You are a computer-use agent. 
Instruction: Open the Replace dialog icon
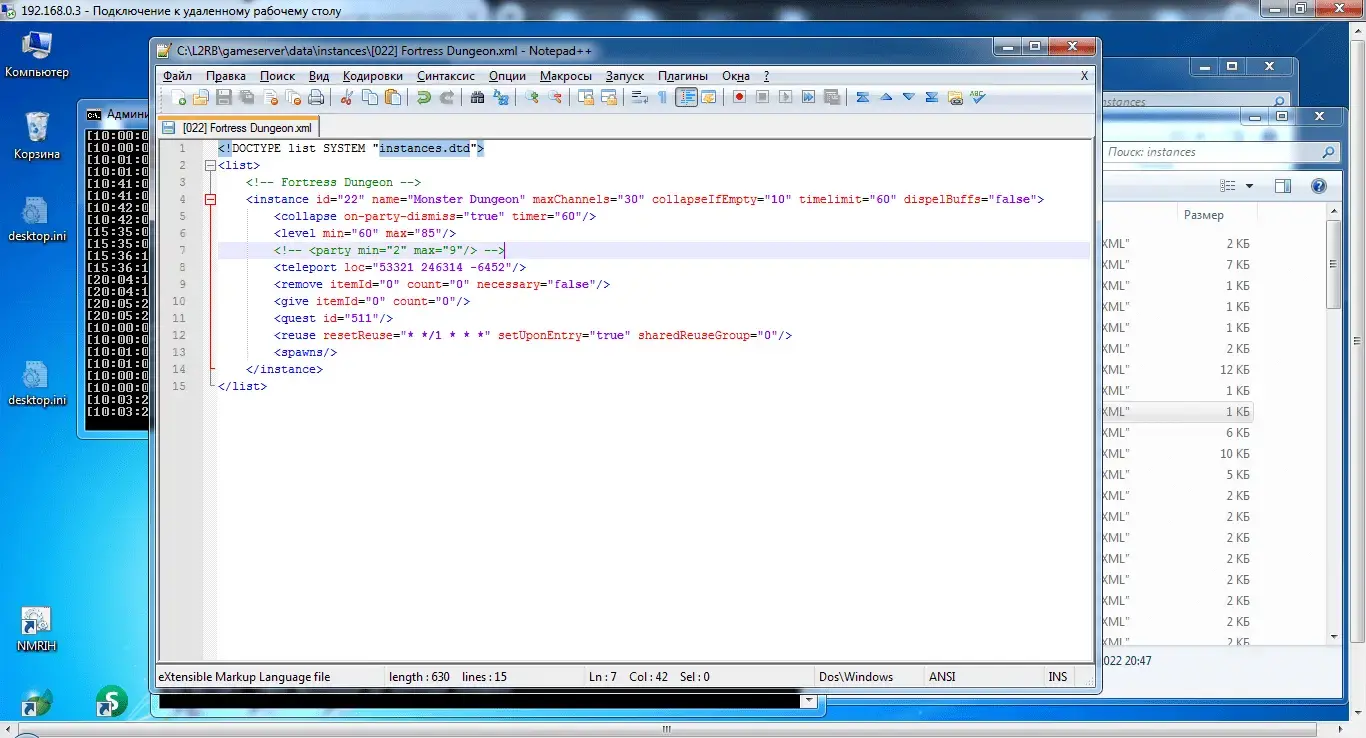pos(500,97)
